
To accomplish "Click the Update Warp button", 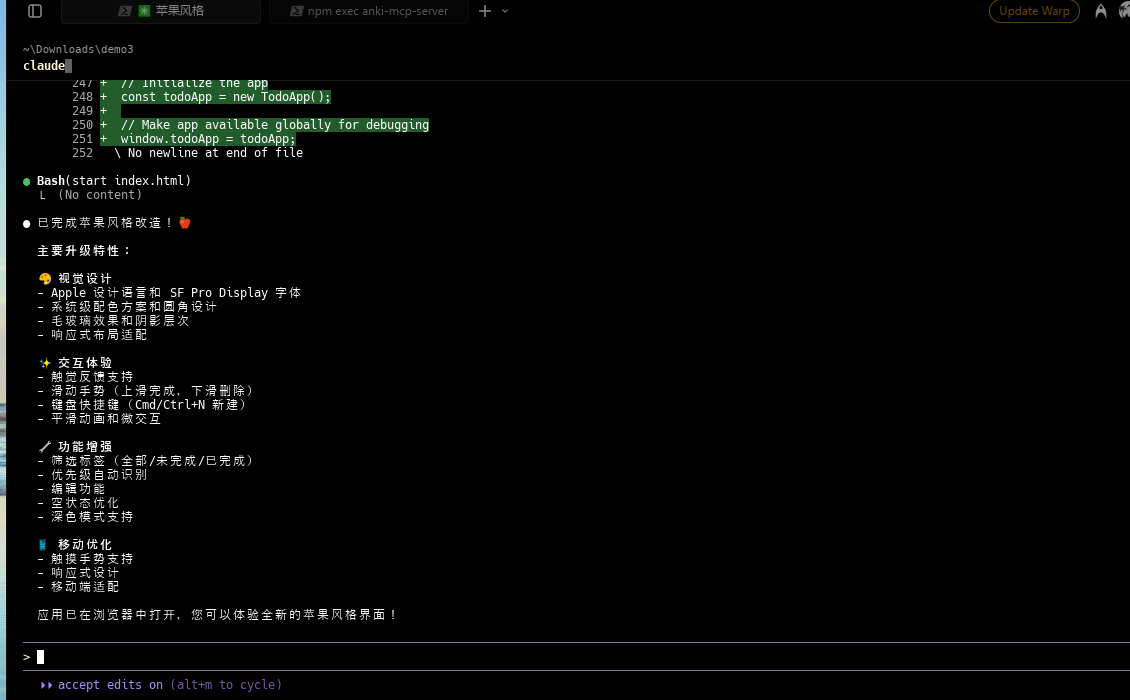I will tap(1033, 11).
